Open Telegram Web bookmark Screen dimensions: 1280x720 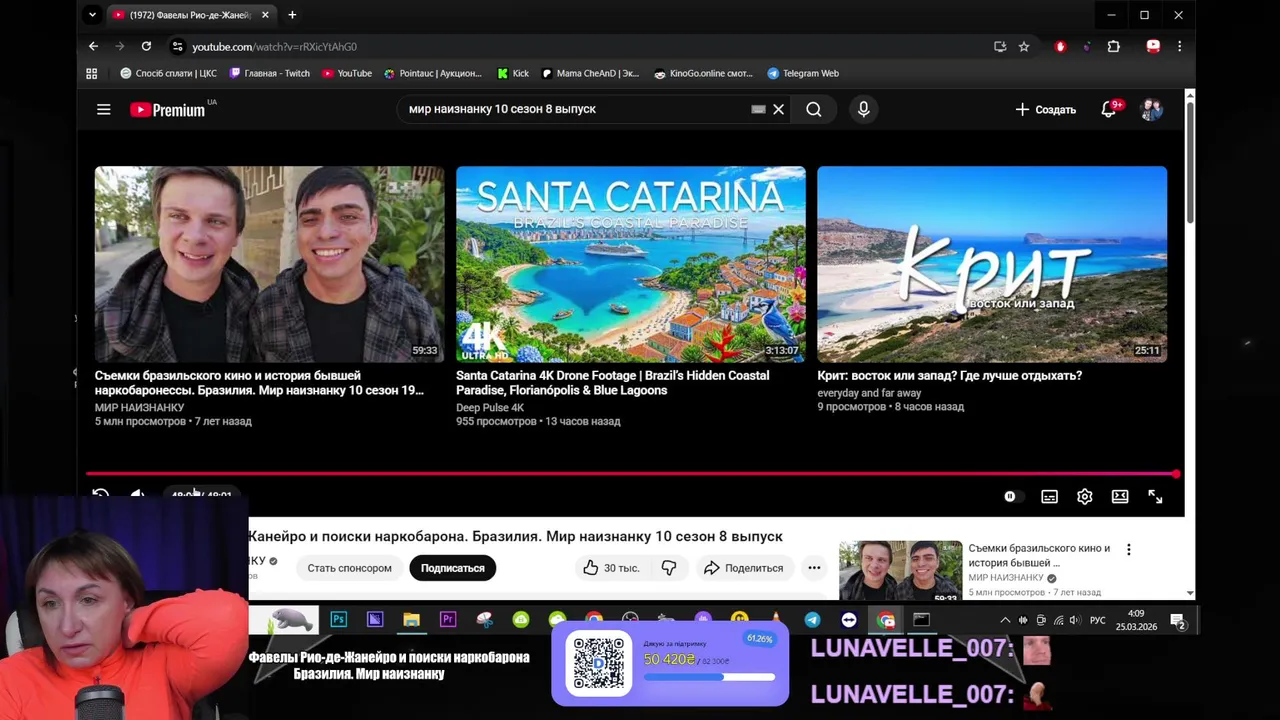tap(803, 73)
